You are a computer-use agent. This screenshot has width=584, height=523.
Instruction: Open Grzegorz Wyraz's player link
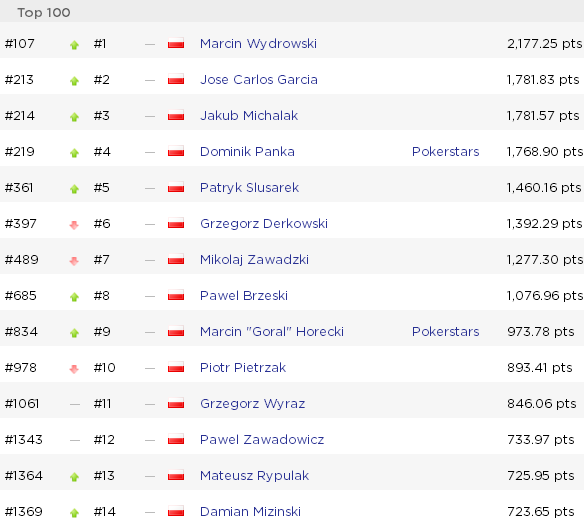tap(253, 404)
